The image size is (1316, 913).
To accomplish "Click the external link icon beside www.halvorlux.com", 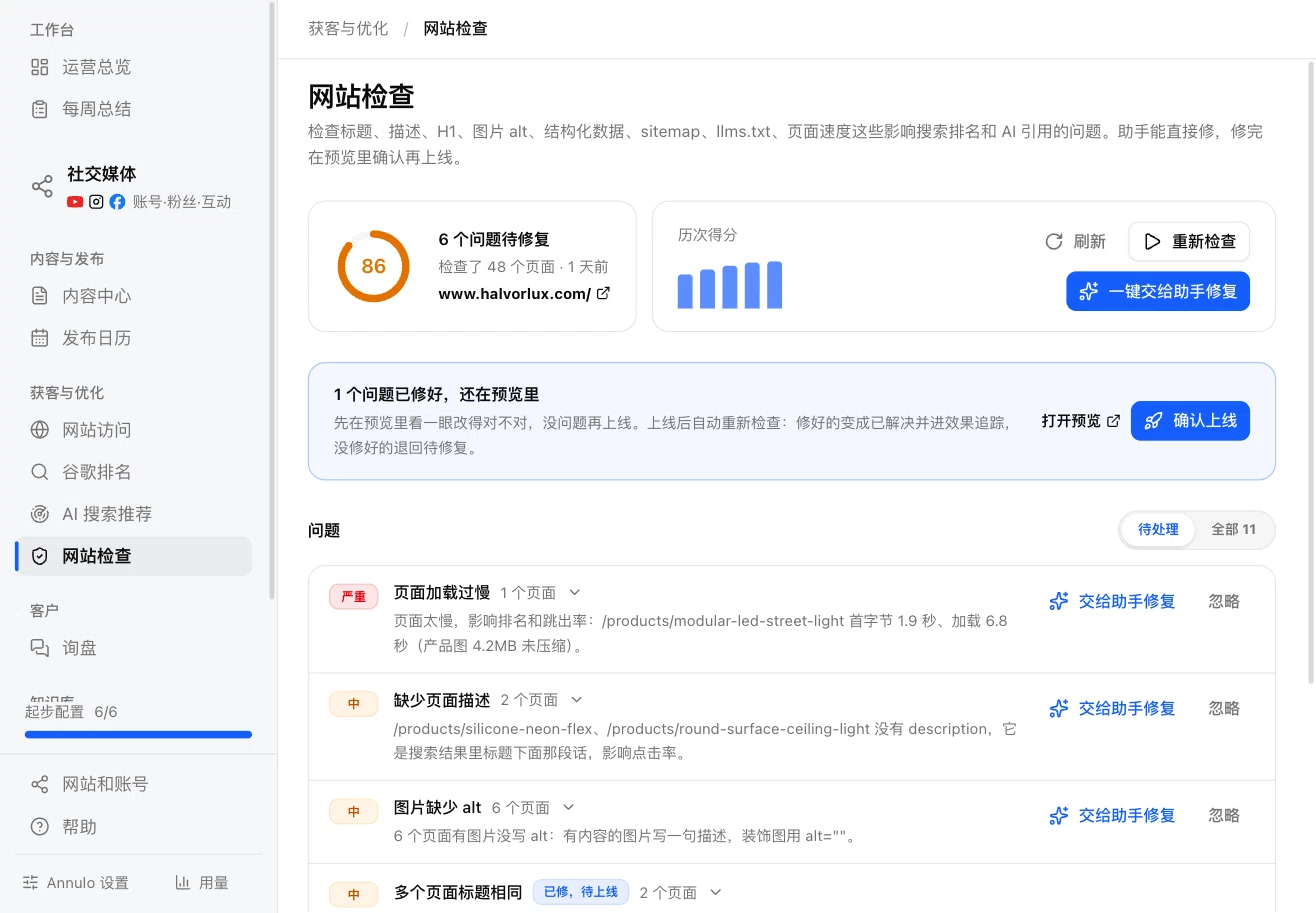I will (603, 294).
